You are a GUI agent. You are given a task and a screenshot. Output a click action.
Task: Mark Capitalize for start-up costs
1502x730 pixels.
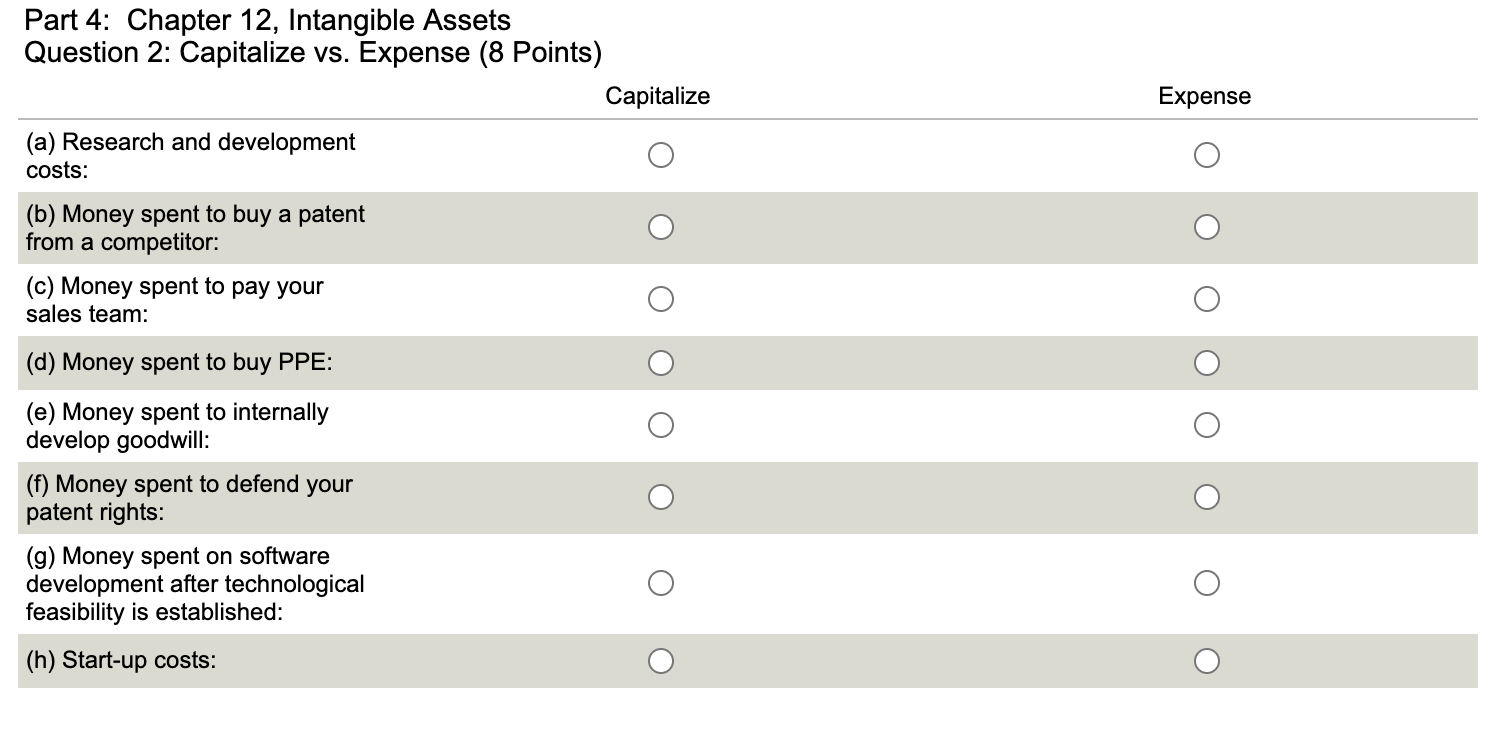coord(660,660)
